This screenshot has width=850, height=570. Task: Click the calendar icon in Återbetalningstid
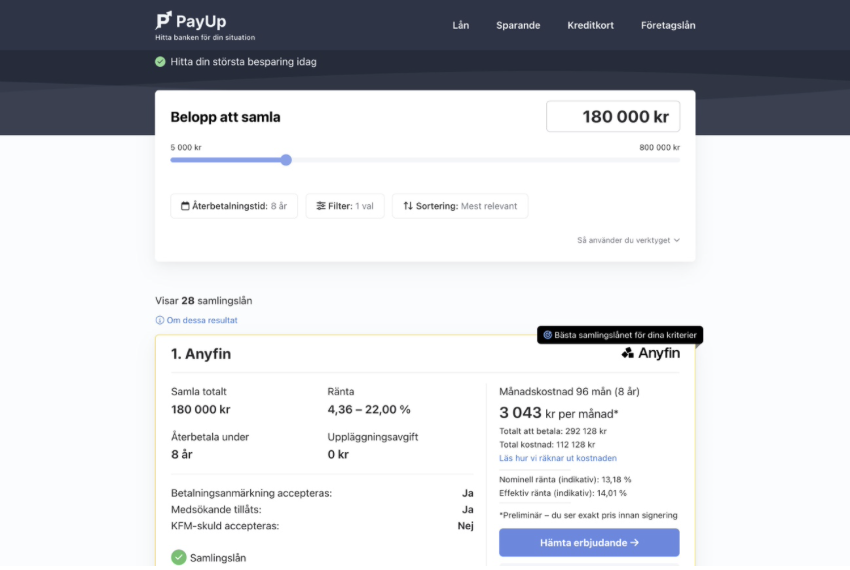pos(185,206)
